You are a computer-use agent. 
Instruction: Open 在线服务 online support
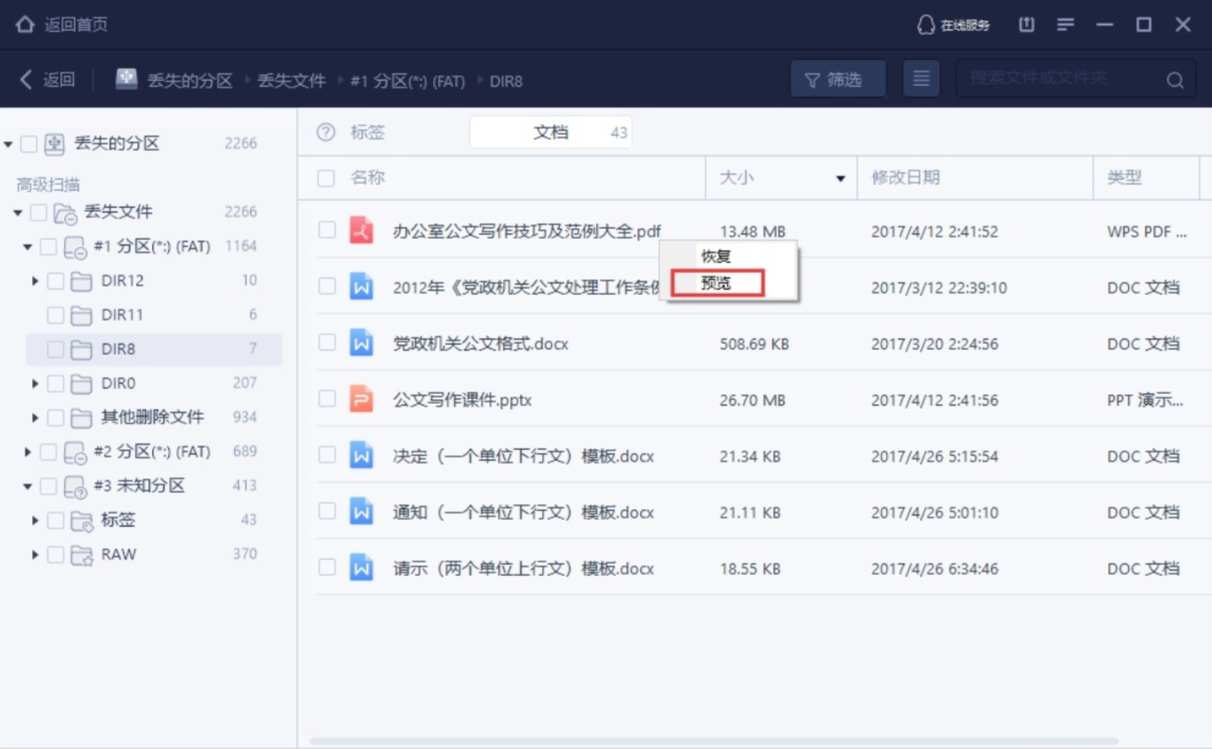coord(954,25)
